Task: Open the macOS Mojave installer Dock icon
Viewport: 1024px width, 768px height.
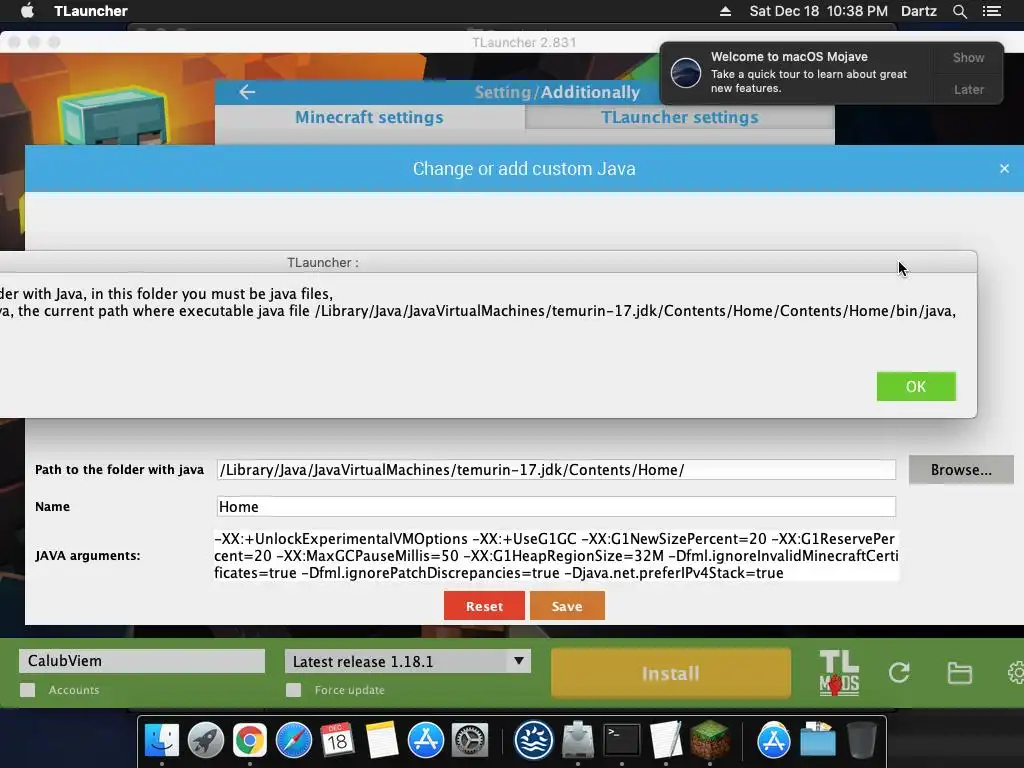Action: 534,741
